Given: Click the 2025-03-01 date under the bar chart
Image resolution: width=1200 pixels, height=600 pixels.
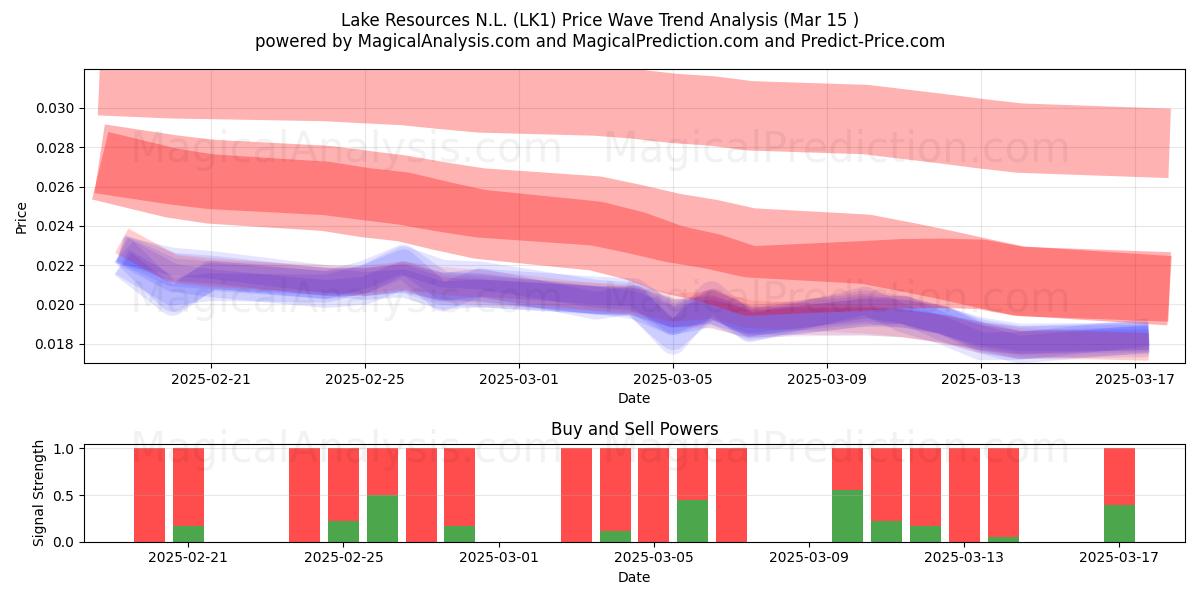Looking at the screenshot, I should click(x=498, y=558).
